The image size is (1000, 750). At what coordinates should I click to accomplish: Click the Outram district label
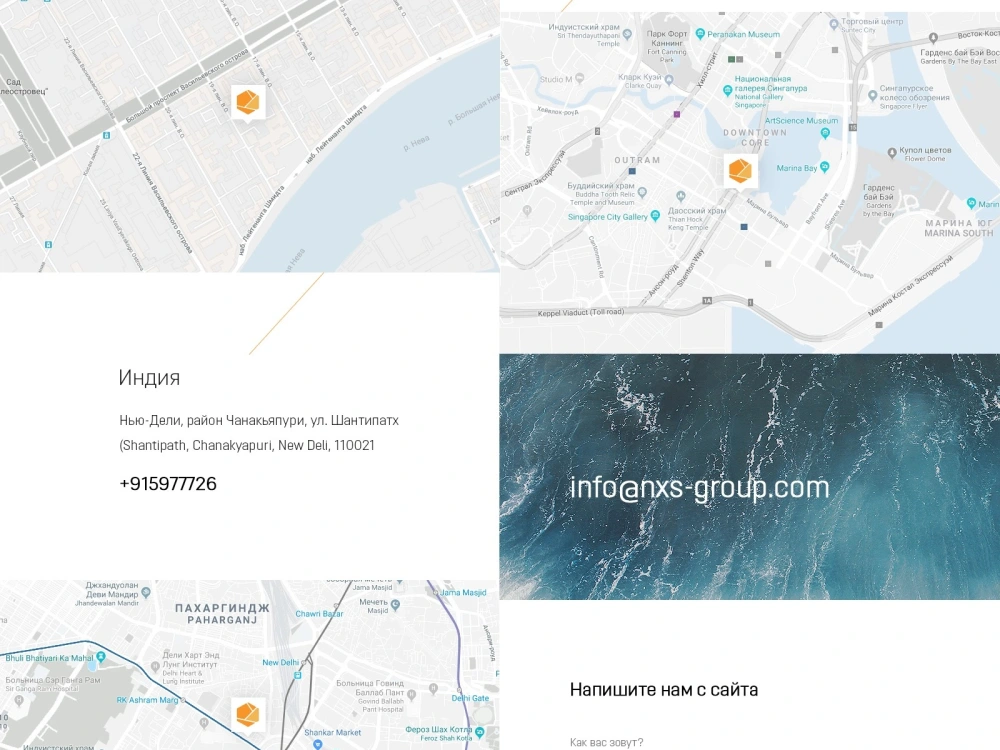point(637,160)
